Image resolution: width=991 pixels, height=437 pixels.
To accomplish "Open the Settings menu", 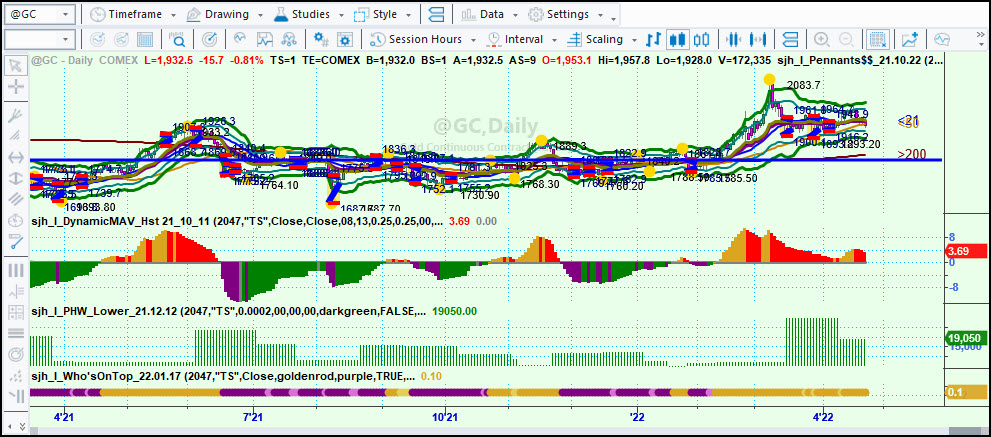I will [x=566, y=14].
